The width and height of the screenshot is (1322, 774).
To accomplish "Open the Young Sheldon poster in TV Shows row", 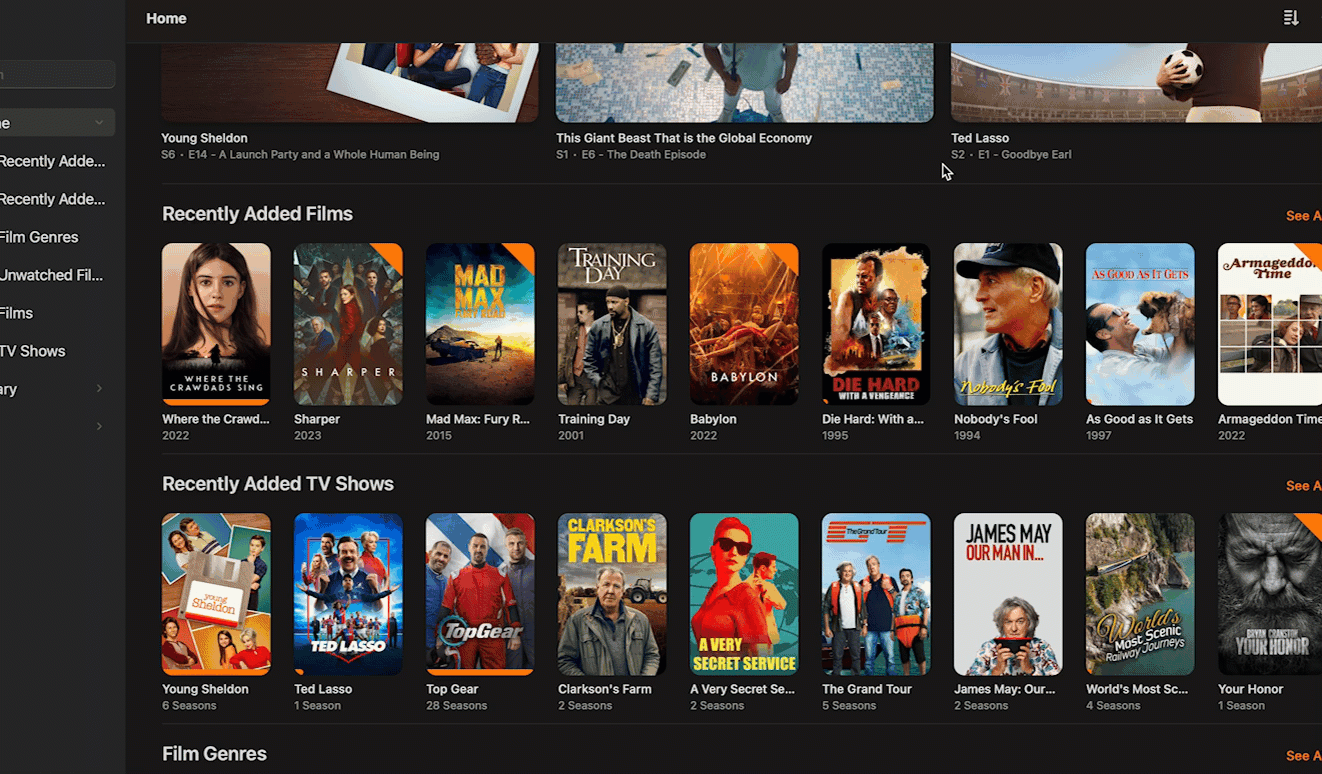I will 216,594.
